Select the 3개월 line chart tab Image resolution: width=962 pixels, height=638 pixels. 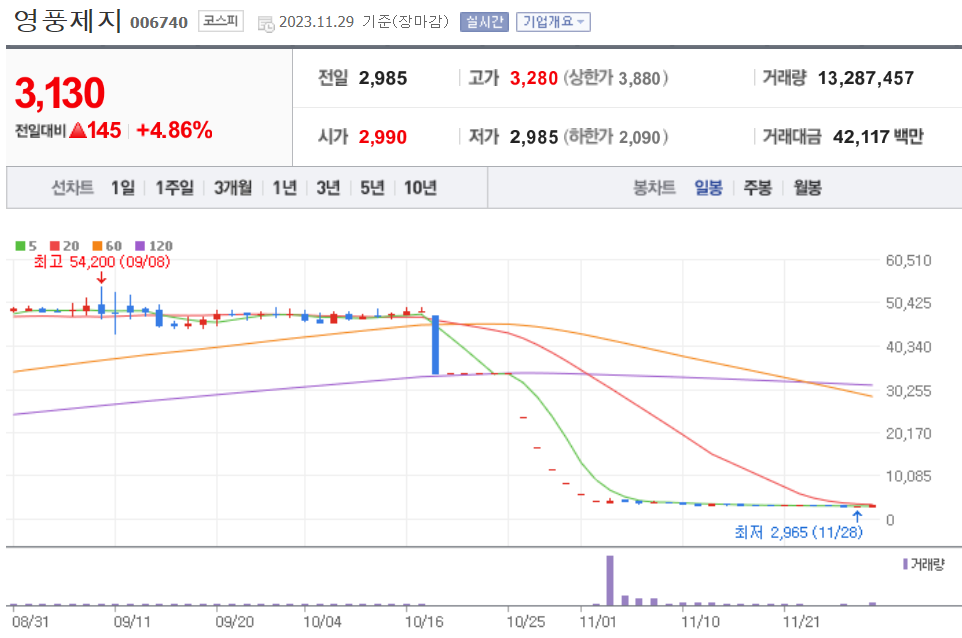pos(233,187)
